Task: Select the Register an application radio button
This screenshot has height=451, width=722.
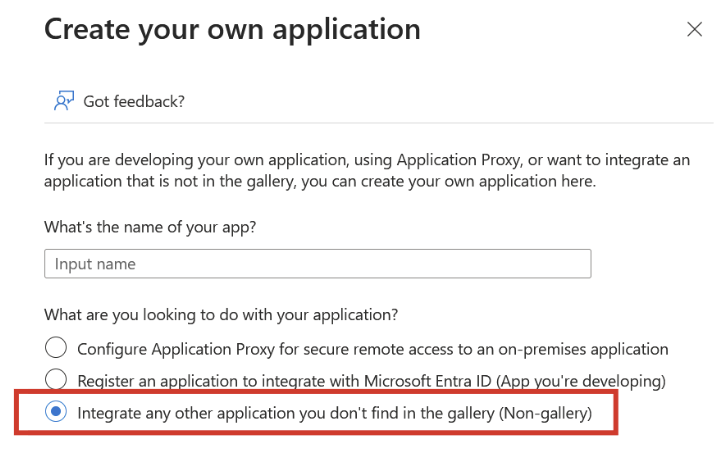Action: pos(57,380)
